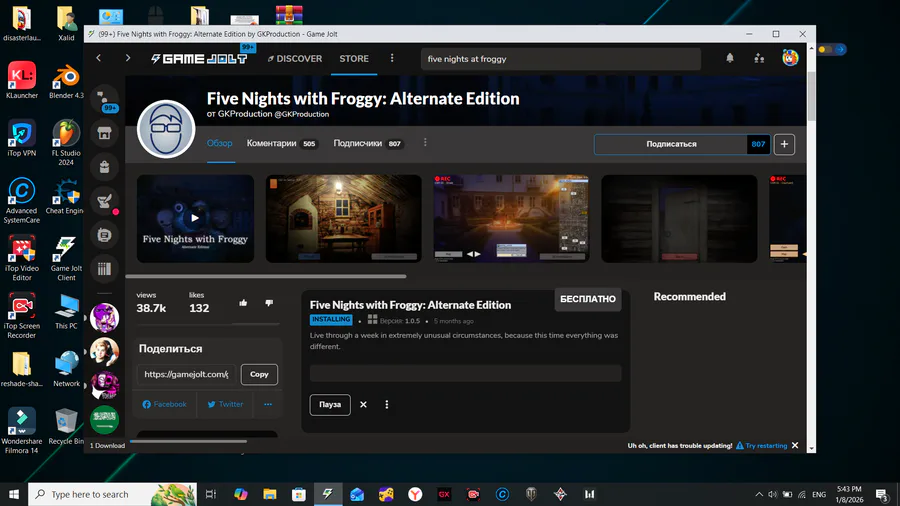Click the Copy button

[259, 374]
